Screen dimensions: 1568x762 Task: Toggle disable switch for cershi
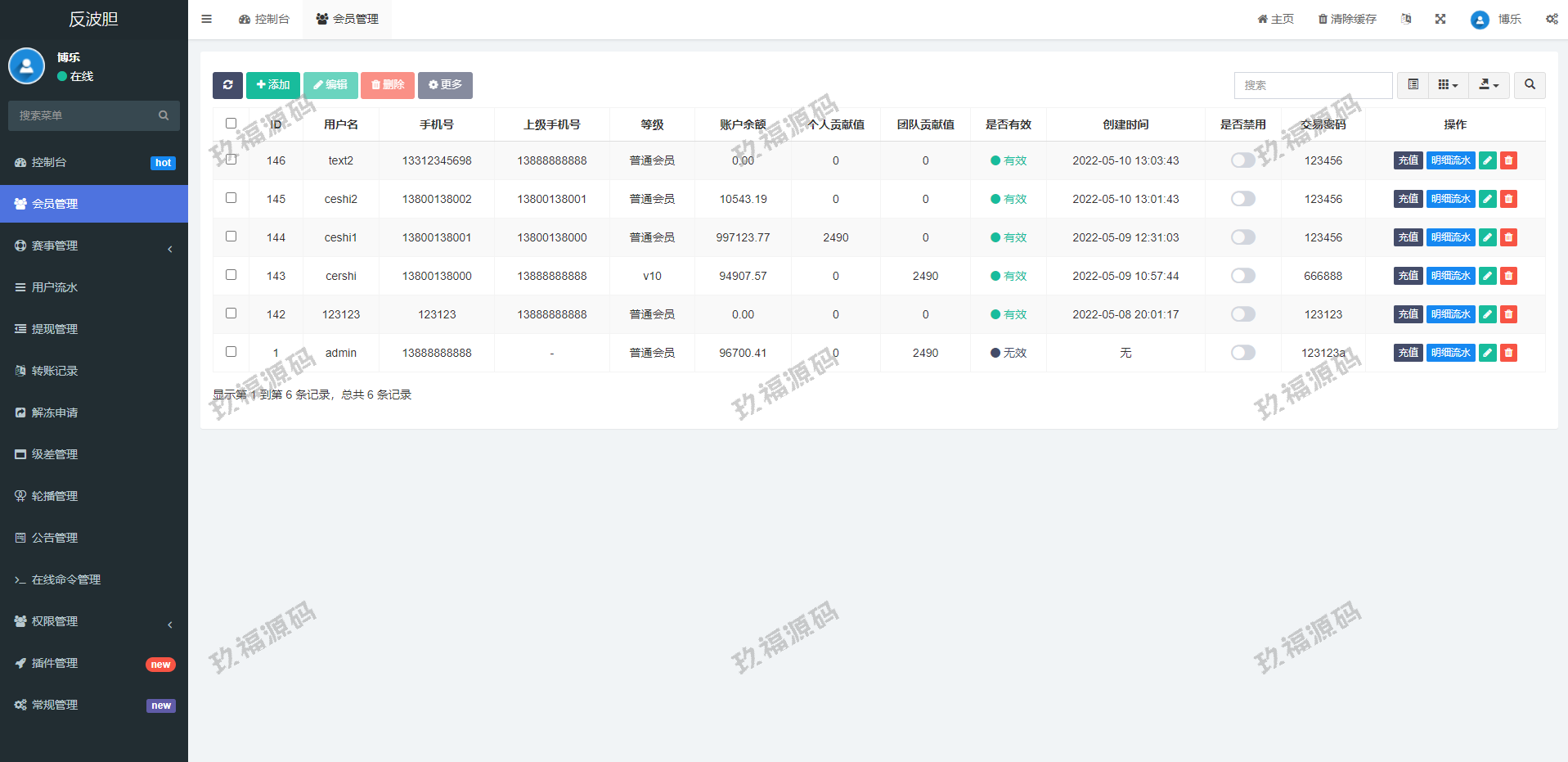[x=1242, y=276]
